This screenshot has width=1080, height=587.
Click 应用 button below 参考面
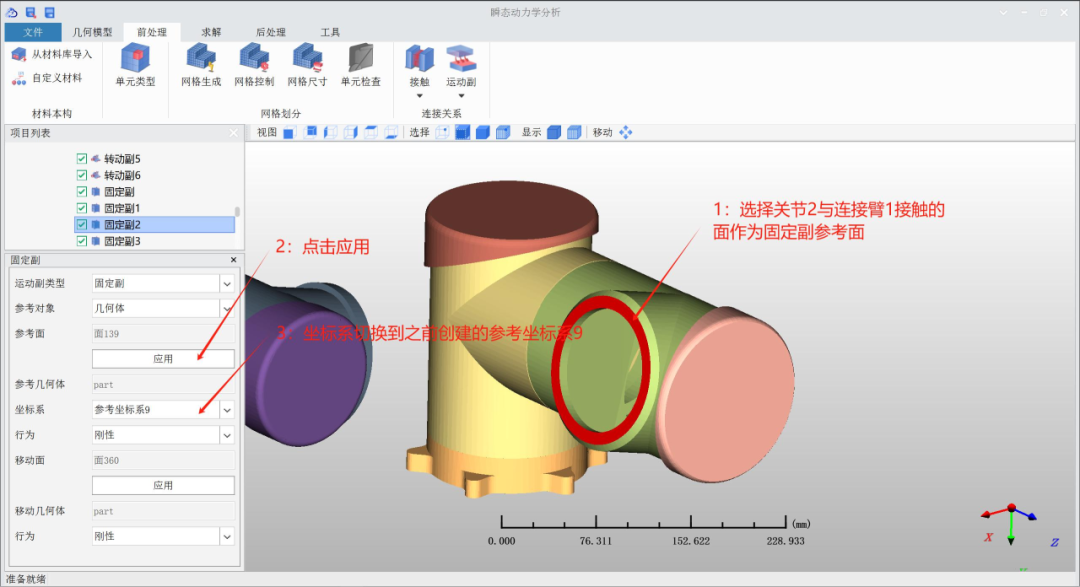point(163,359)
